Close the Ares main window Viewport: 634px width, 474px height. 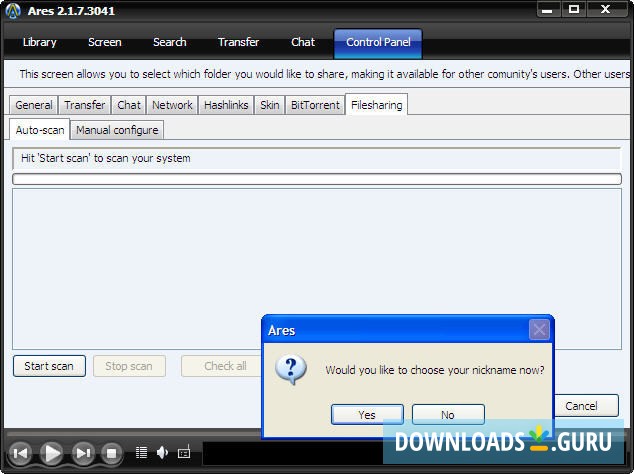(606, 10)
